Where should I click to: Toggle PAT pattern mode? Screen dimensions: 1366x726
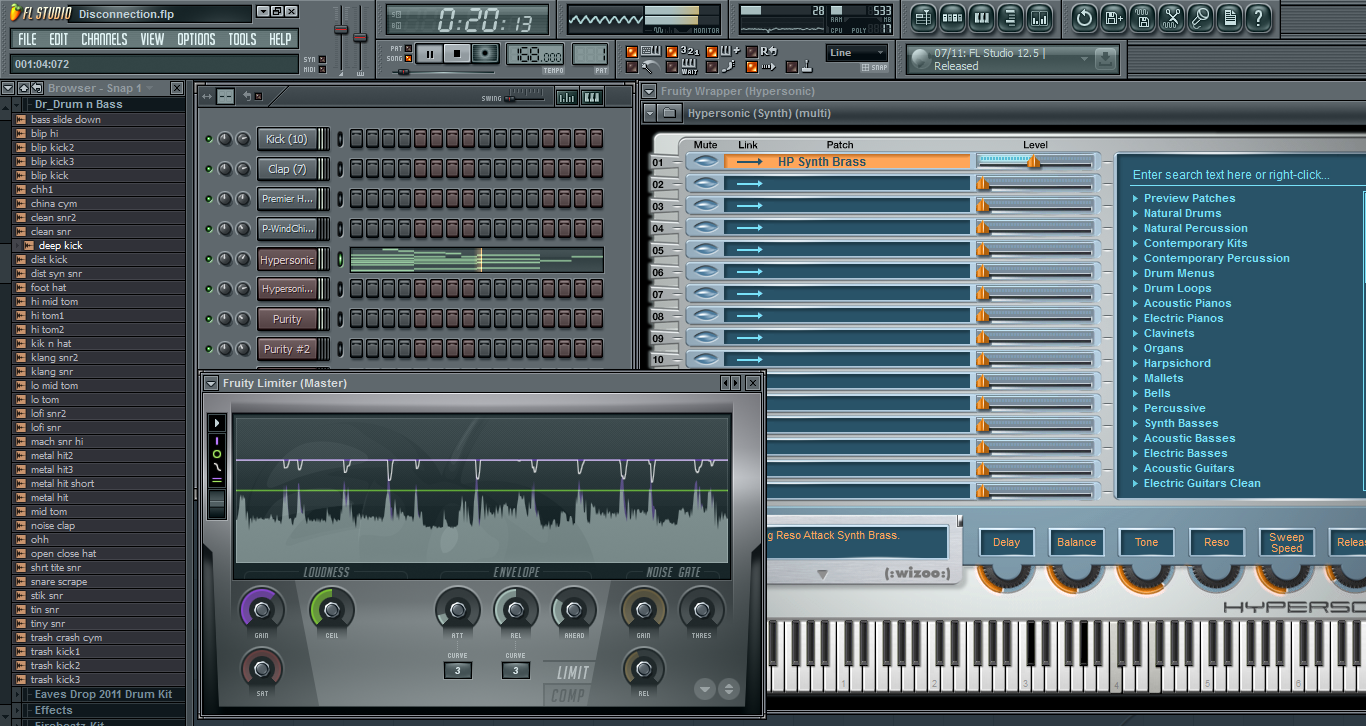408,48
